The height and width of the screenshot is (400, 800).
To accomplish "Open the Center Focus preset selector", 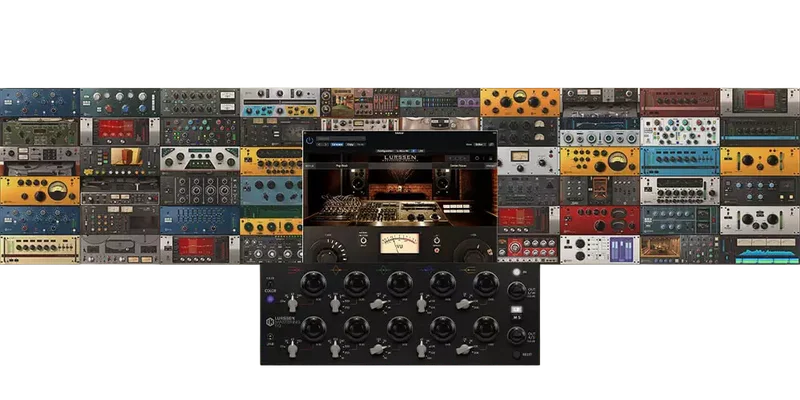I will [459, 166].
